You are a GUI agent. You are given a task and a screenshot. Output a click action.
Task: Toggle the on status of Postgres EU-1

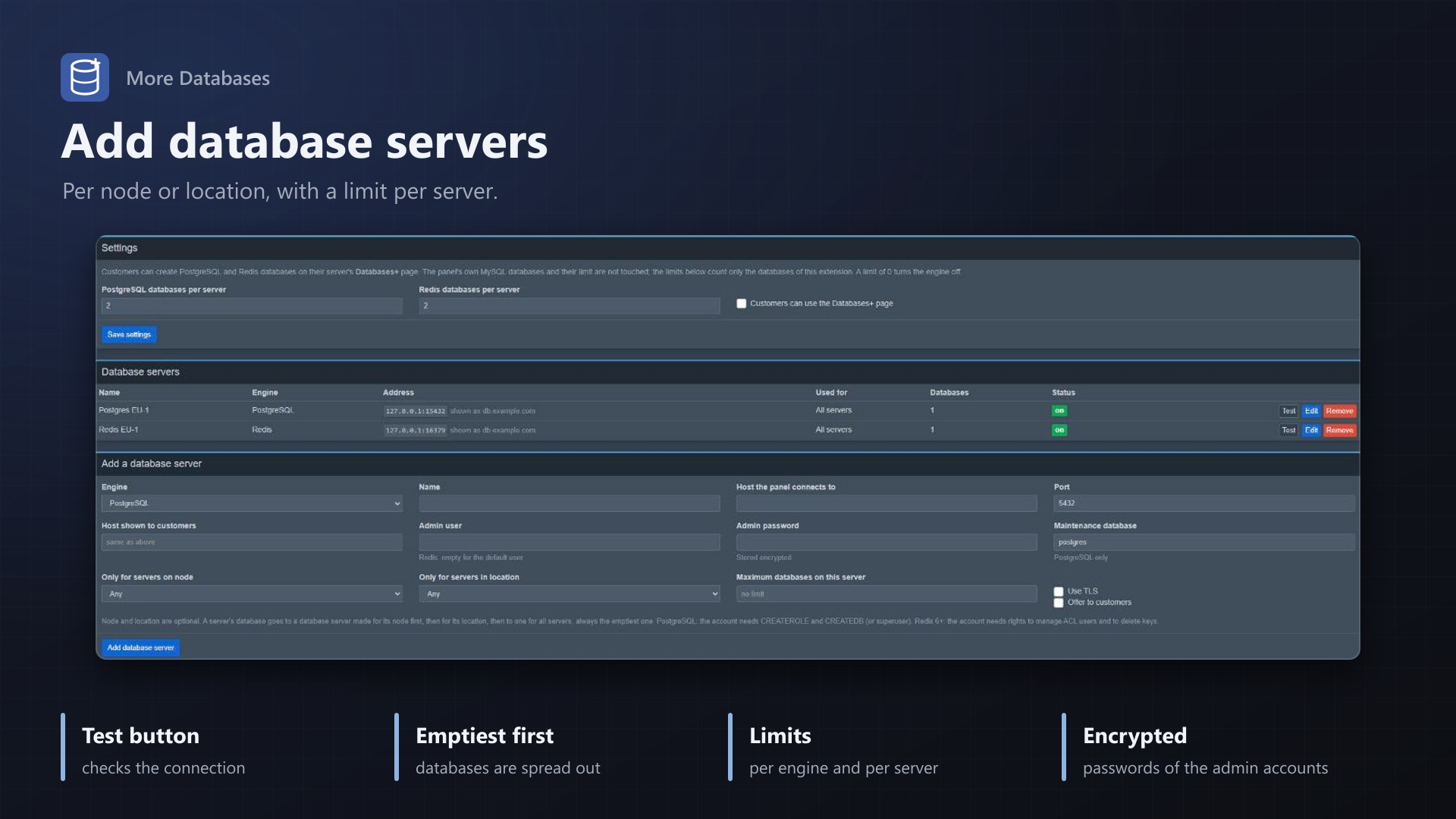(1059, 411)
